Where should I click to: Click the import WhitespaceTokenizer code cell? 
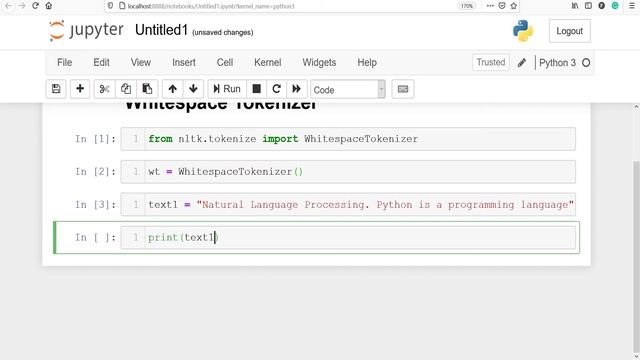348,139
